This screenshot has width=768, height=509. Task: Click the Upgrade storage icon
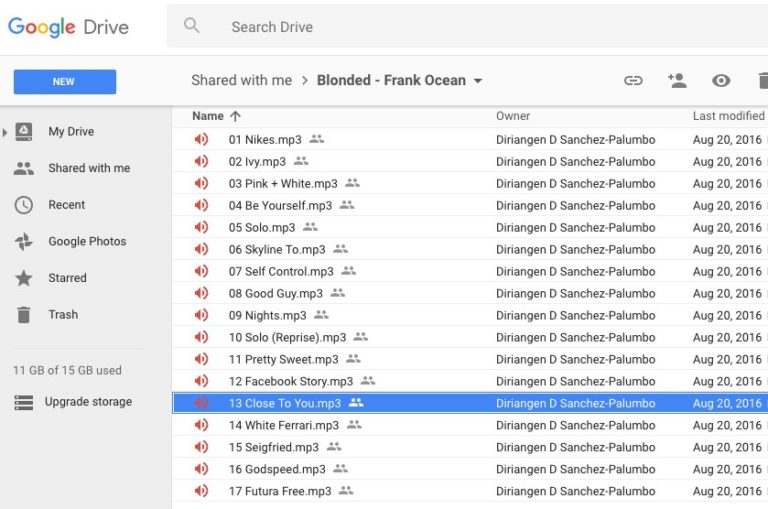pos(24,402)
